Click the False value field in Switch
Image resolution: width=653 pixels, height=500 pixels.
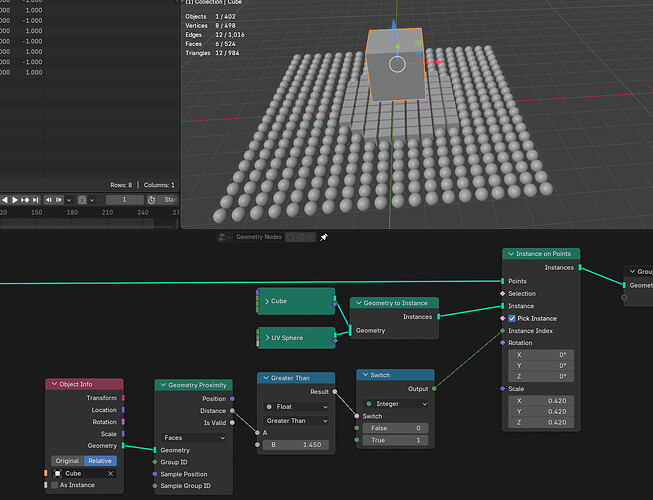[x=395, y=428]
